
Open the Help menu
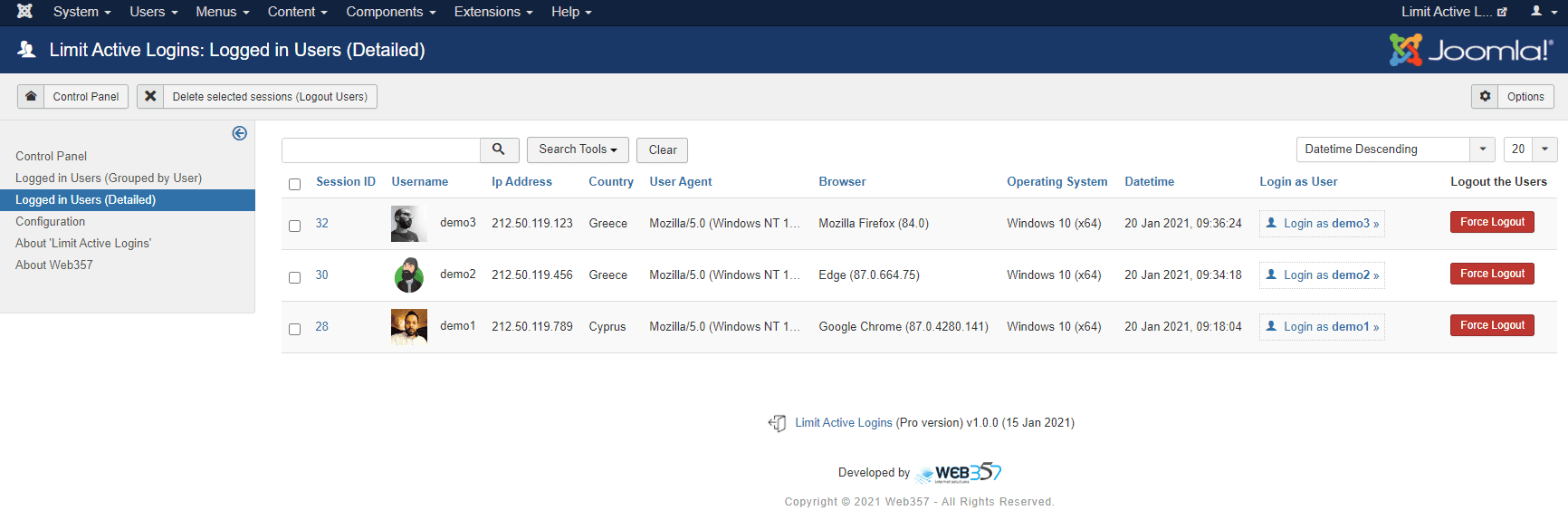[570, 12]
